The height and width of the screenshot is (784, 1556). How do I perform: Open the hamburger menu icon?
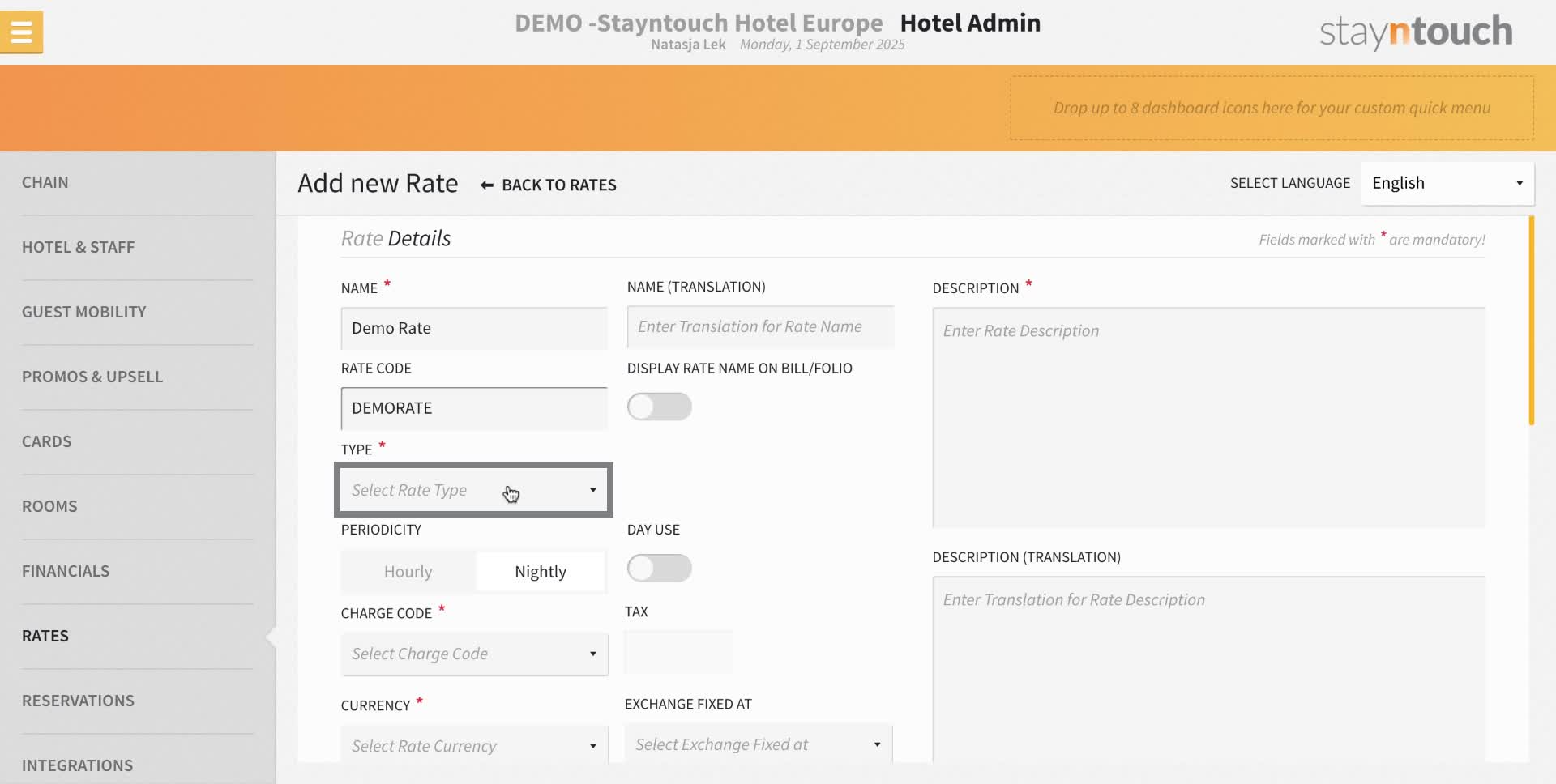(22, 32)
